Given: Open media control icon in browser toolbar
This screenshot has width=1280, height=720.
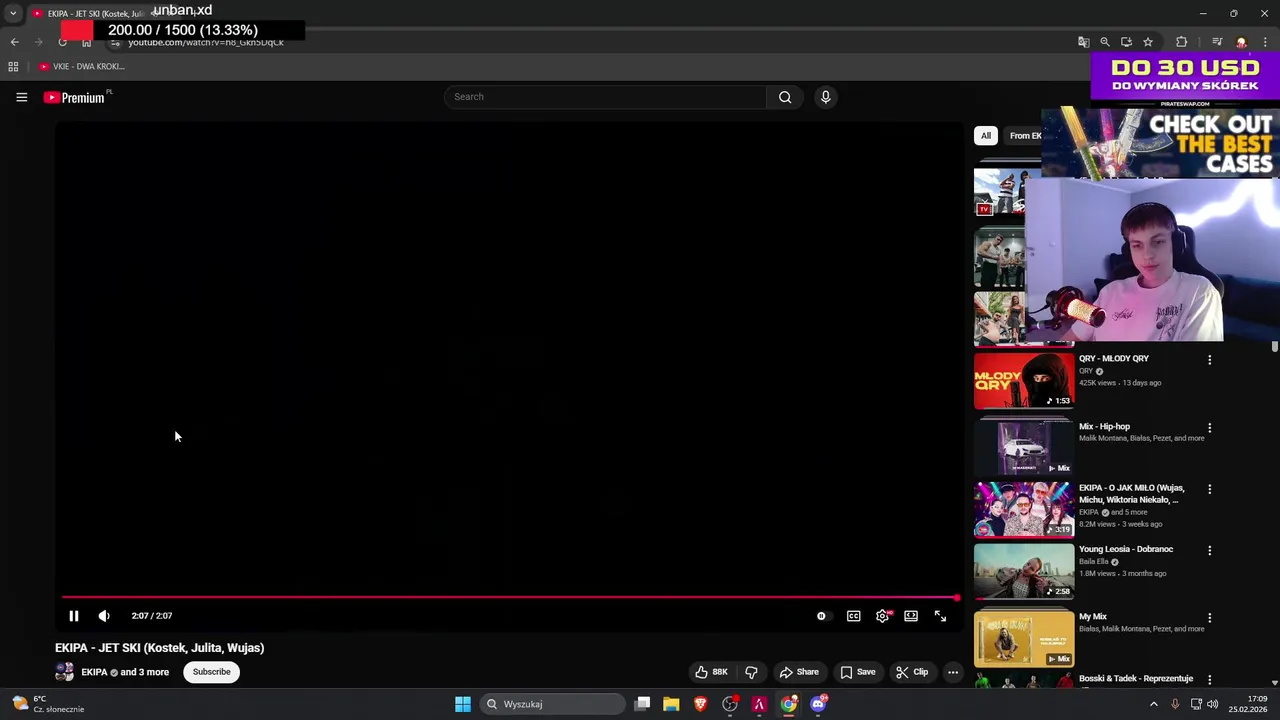Looking at the screenshot, I should (x=1217, y=42).
